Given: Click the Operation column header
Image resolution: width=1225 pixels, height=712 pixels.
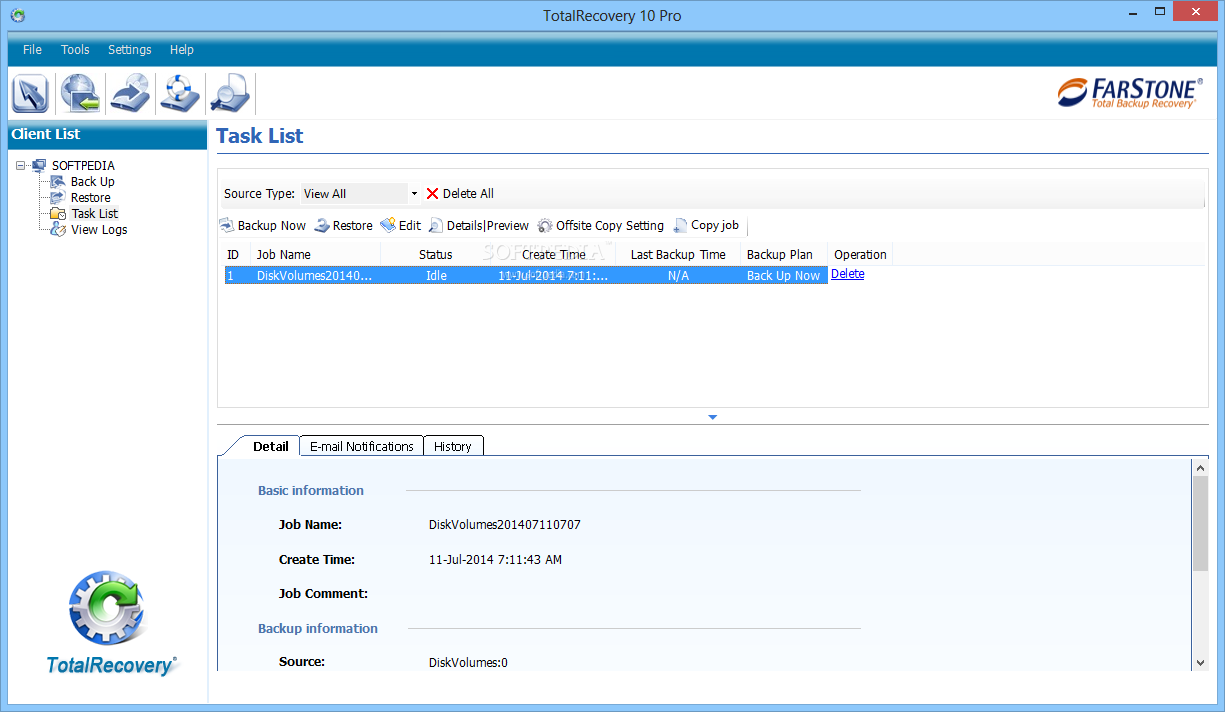Looking at the screenshot, I should [860, 254].
